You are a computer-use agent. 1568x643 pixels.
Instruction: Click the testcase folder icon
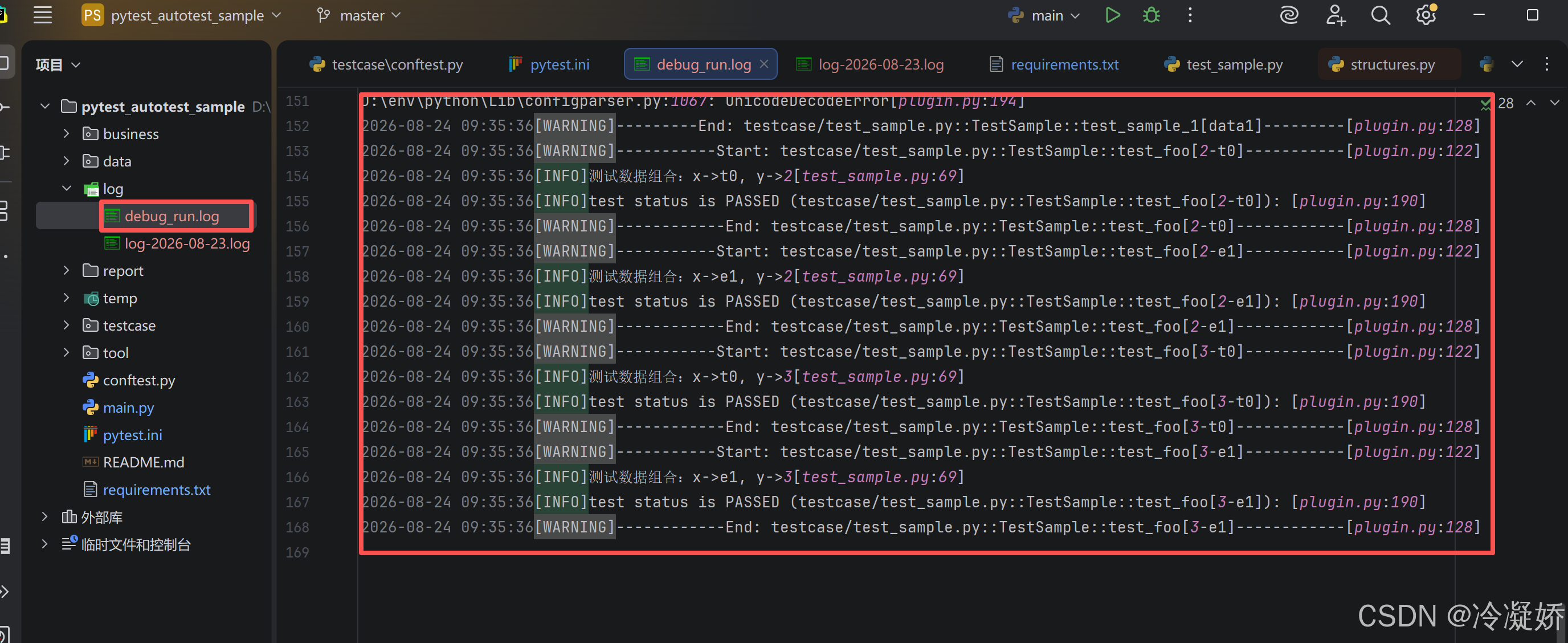(x=90, y=325)
